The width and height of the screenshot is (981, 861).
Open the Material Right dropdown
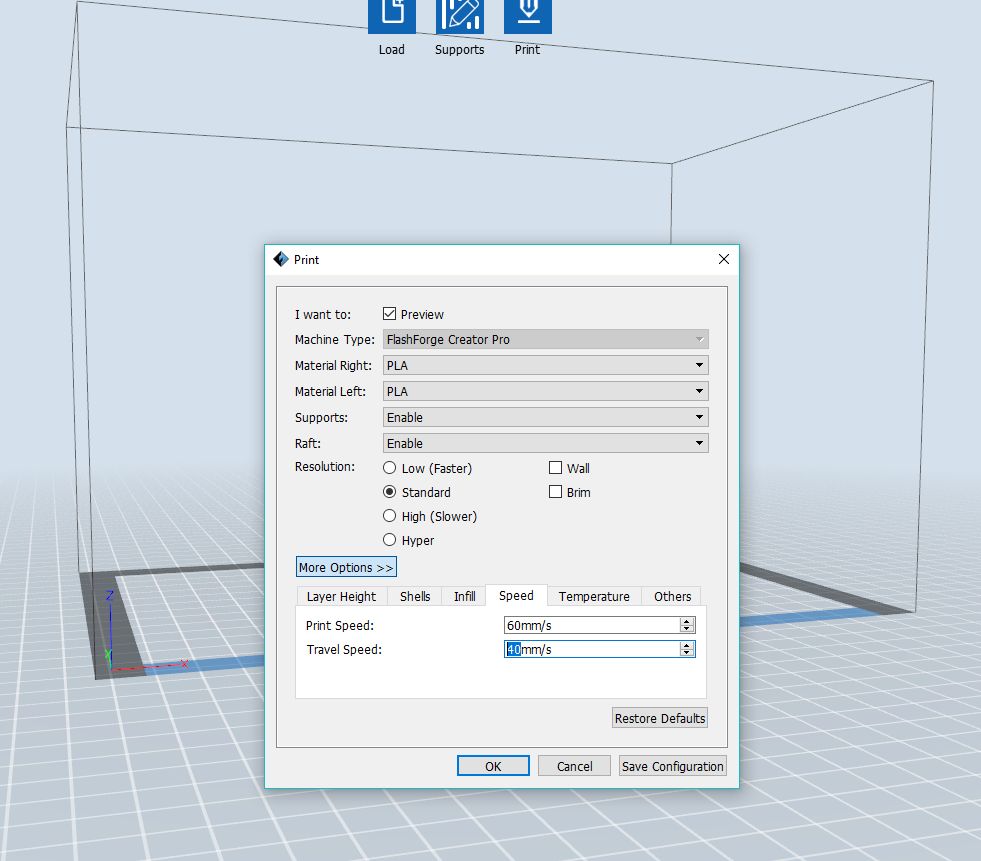[x=545, y=366]
